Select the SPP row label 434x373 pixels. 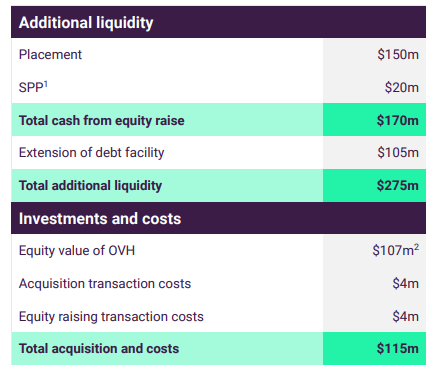pos(31,88)
